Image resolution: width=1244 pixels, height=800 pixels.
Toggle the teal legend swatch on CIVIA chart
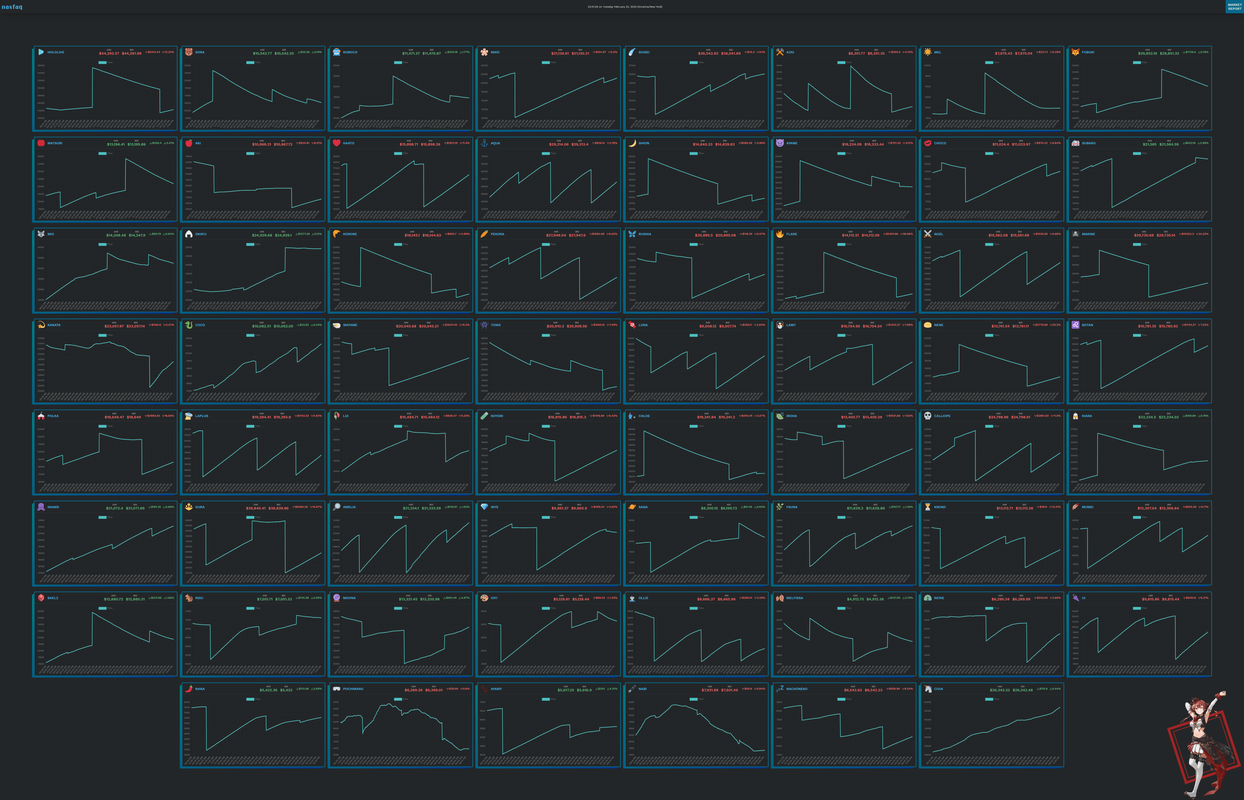pyautogui.click(x=990, y=699)
